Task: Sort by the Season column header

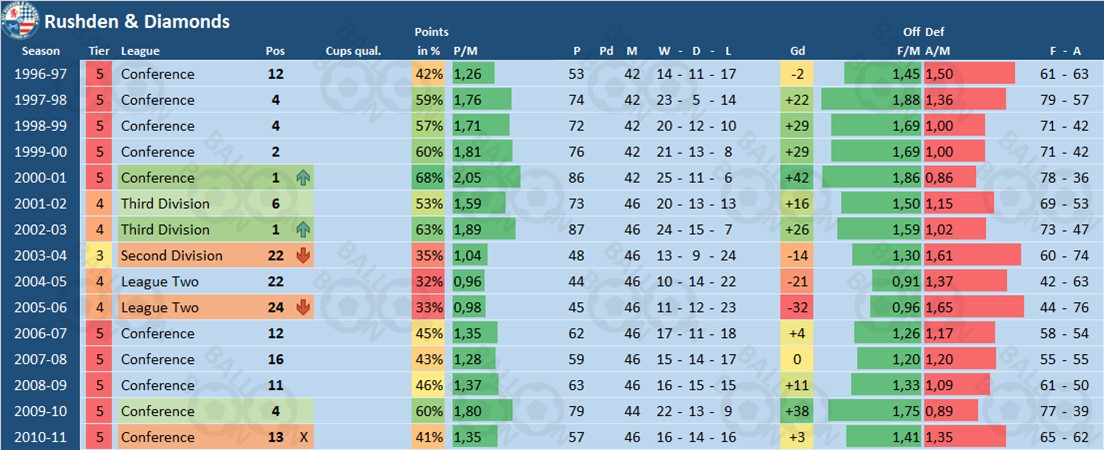Action: coord(40,51)
